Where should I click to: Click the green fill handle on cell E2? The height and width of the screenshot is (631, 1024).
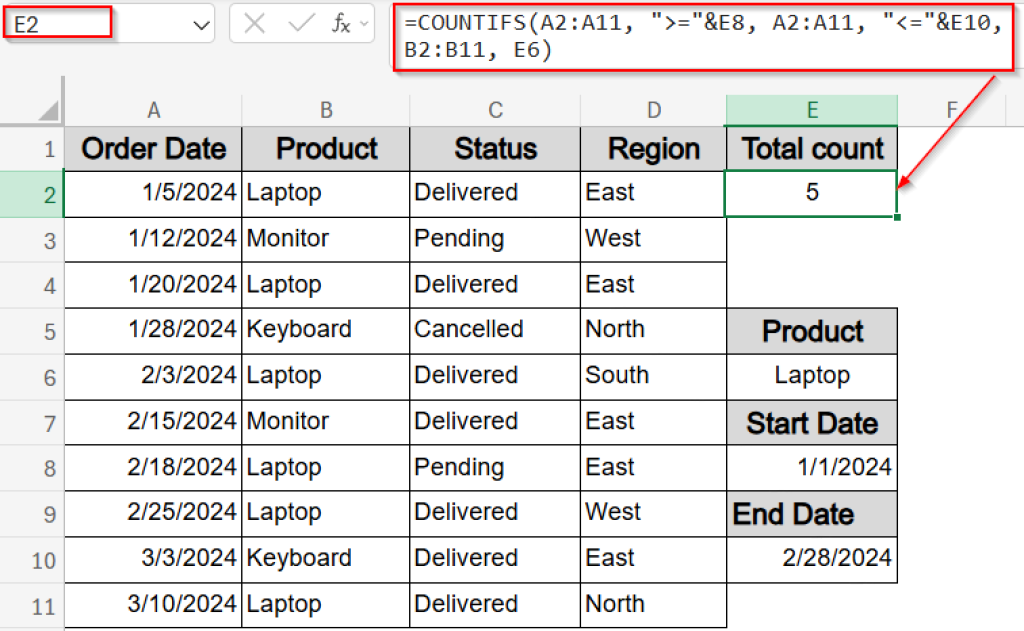tap(895, 216)
